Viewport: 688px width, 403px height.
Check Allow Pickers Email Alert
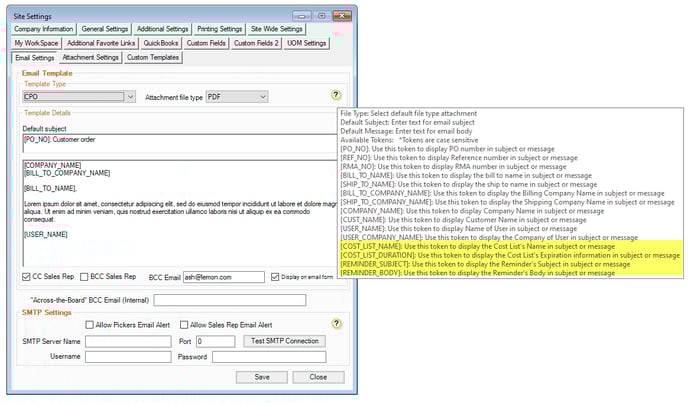click(x=90, y=325)
